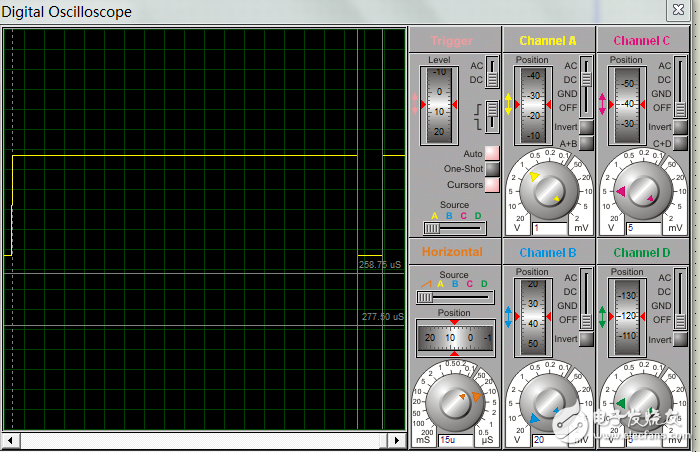Viewport: 700px width, 452px height.
Task: Click the Horizontal timebase value field
Action: tap(456, 440)
